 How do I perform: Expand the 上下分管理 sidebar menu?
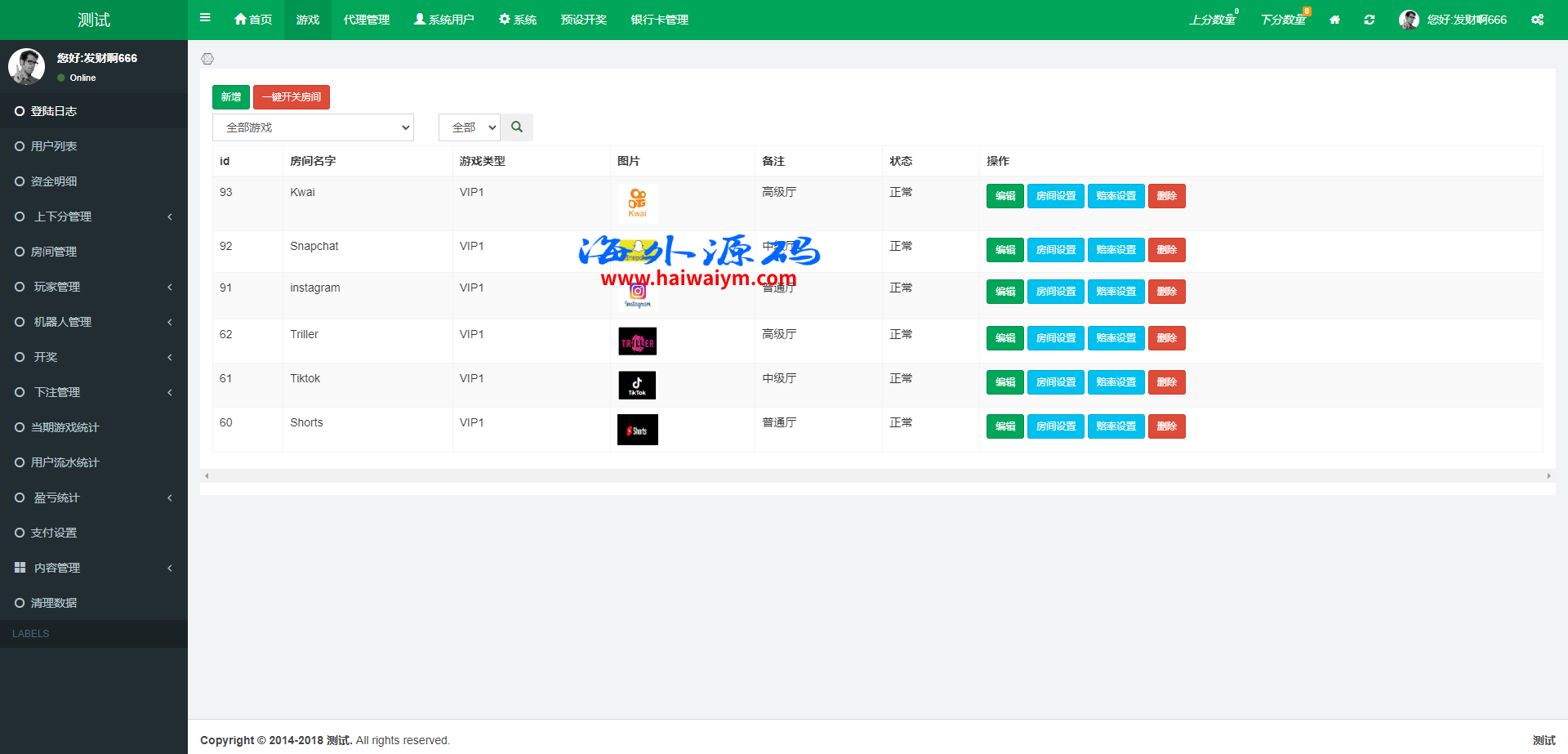click(x=94, y=216)
